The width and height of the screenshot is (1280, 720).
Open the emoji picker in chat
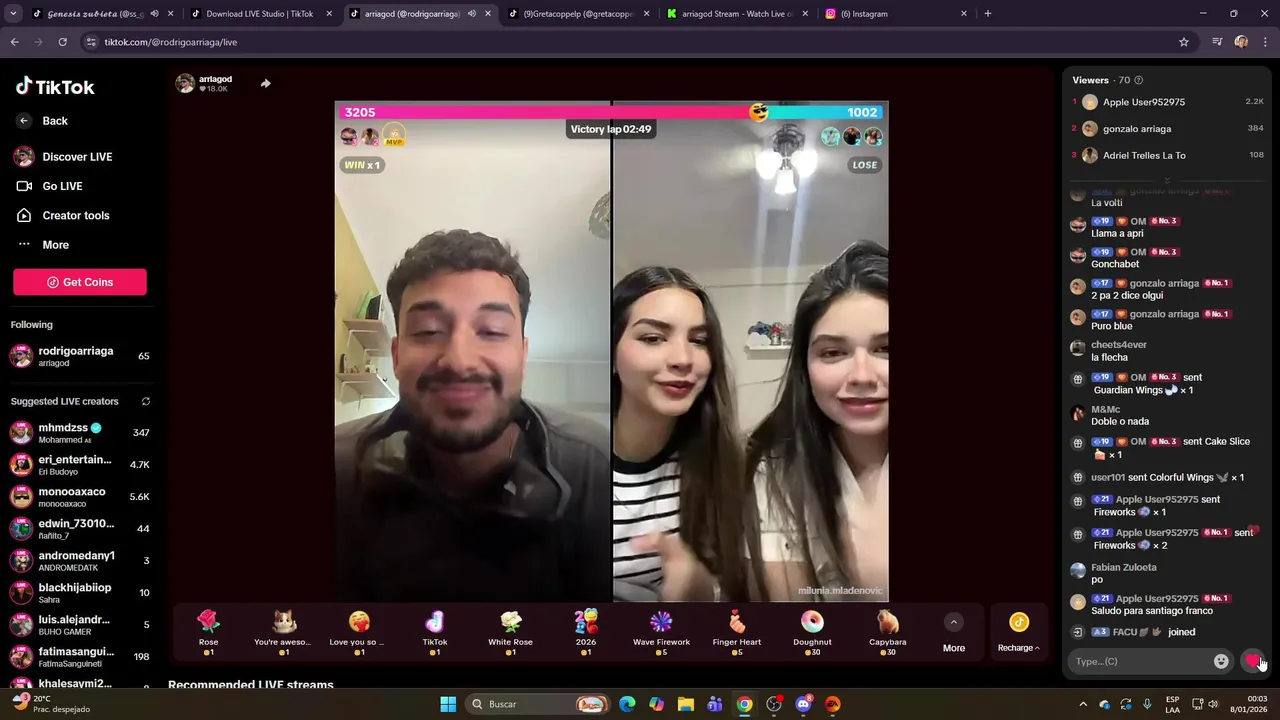(1221, 661)
